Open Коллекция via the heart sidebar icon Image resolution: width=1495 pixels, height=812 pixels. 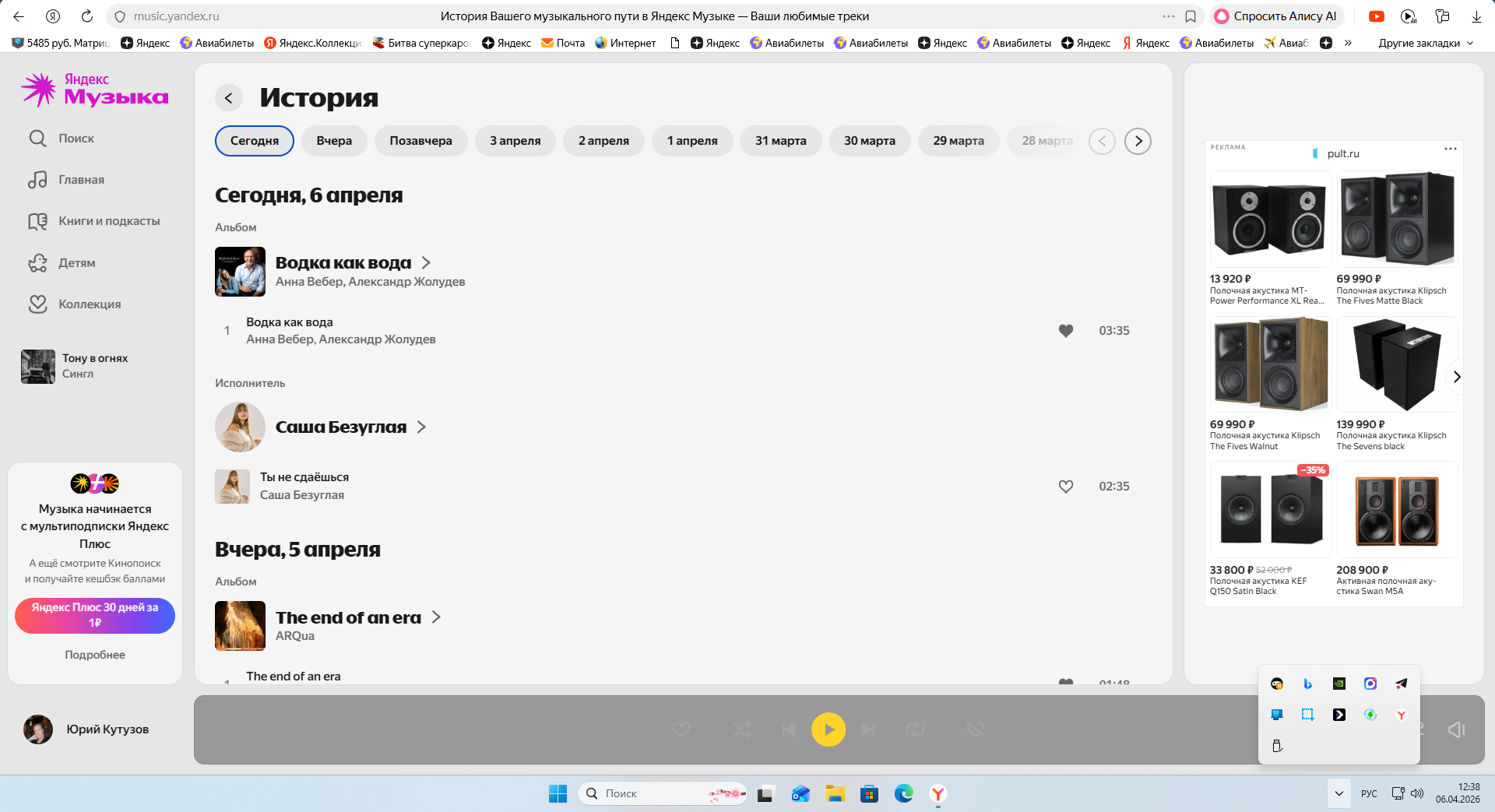(x=37, y=304)
